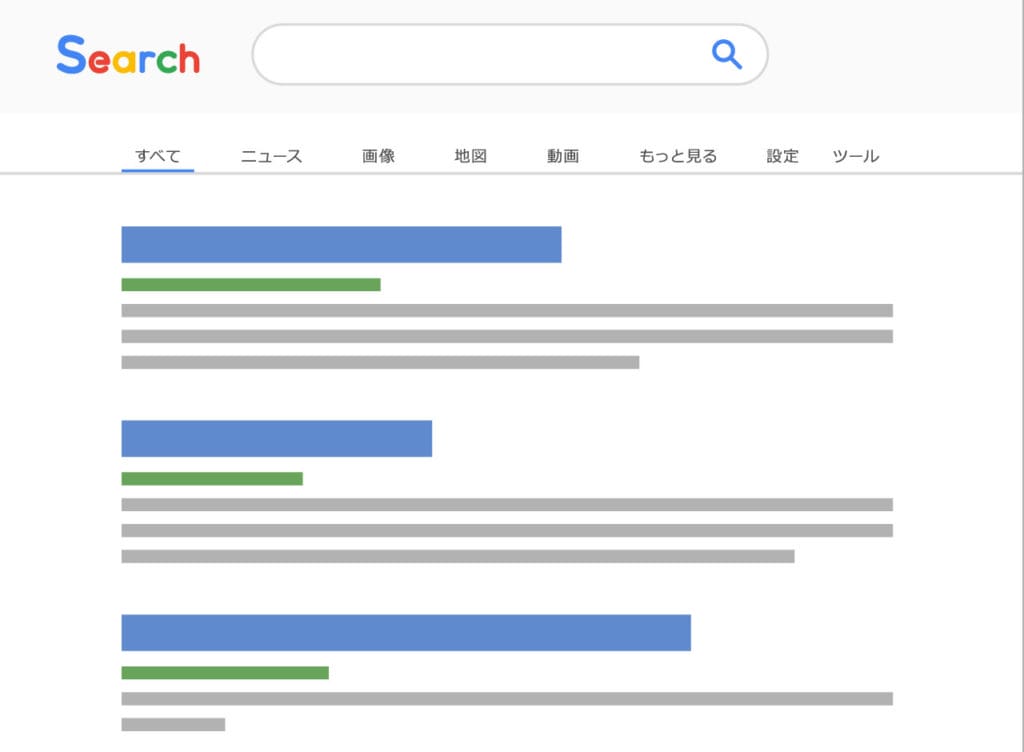Open the 設定 menu
The width and height of the screenshot is (1024, 752).
[783, 156]
